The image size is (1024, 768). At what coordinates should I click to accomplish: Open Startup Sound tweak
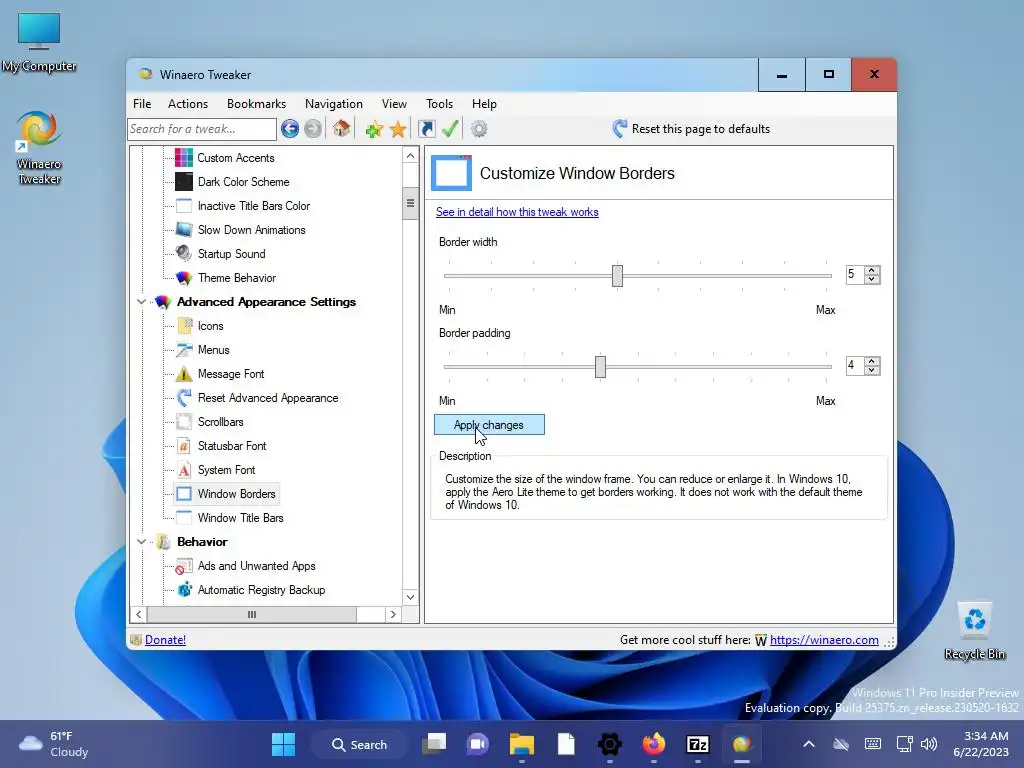tap(231, 254)
